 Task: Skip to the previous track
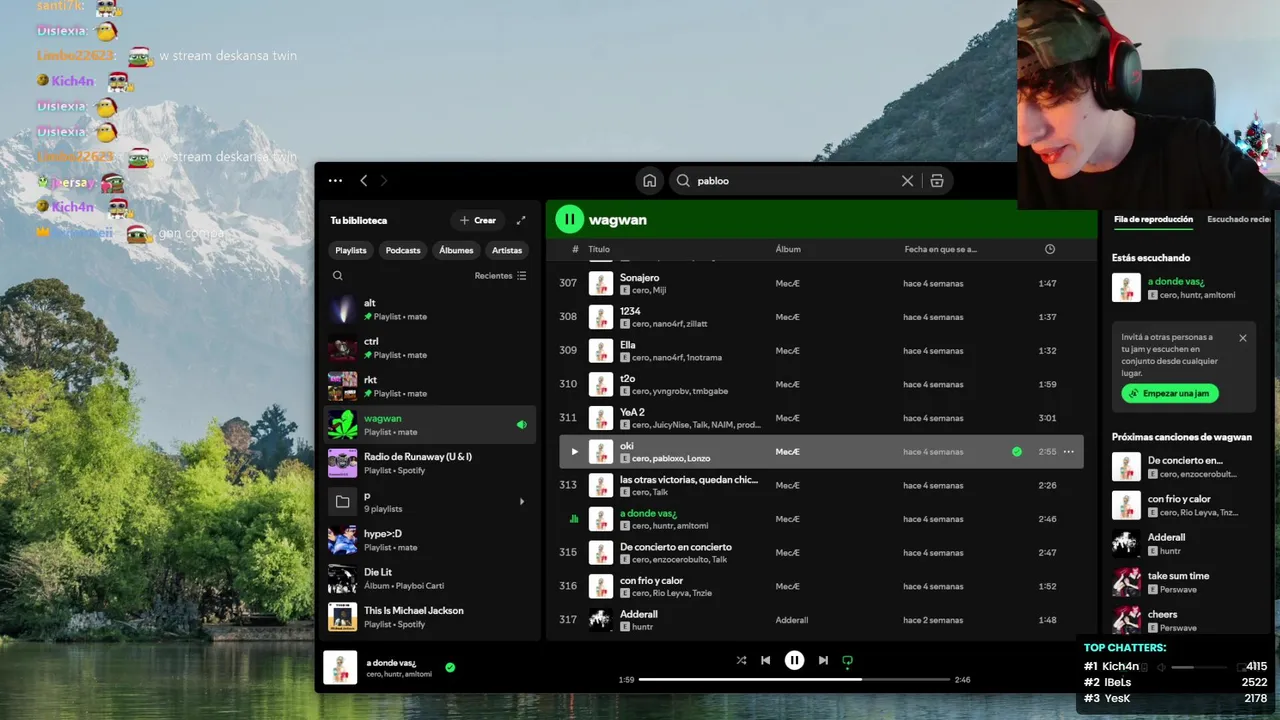766,660
